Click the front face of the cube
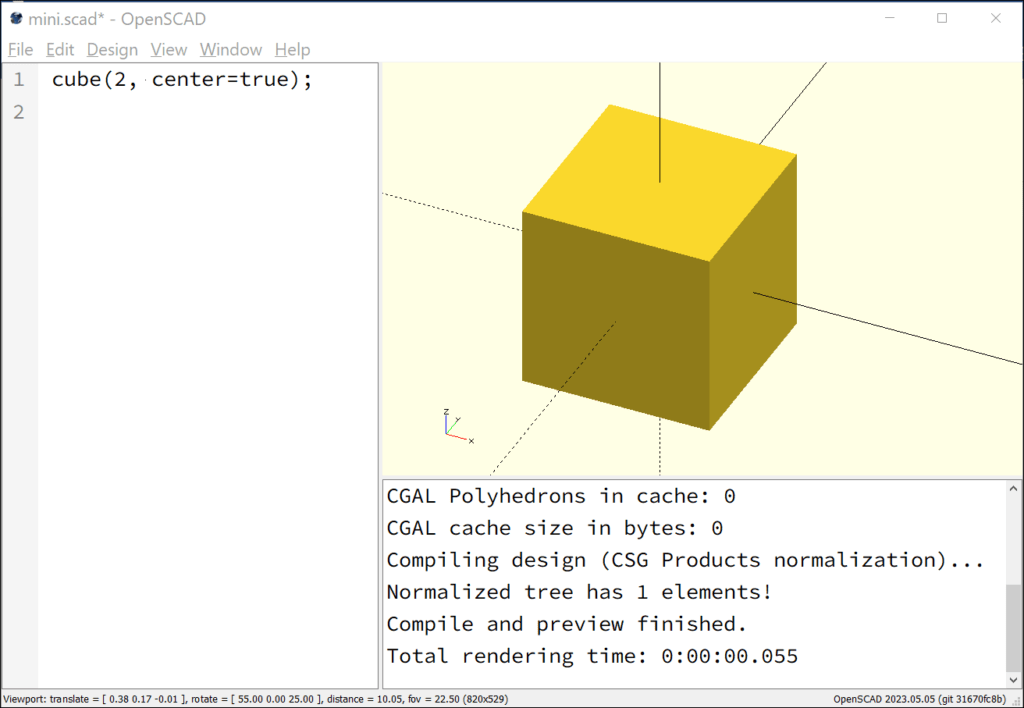This screenshot has height=708, width=1024. [x=616, y=321]
